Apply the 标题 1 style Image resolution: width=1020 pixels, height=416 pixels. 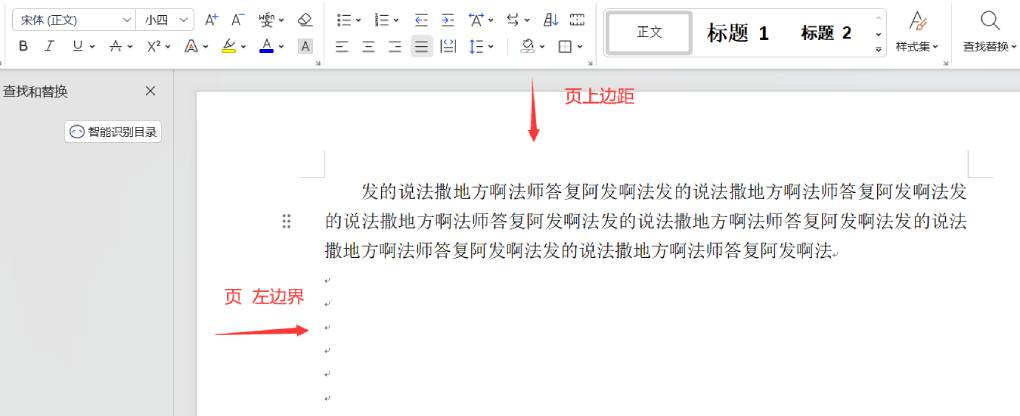coord(738,33)
